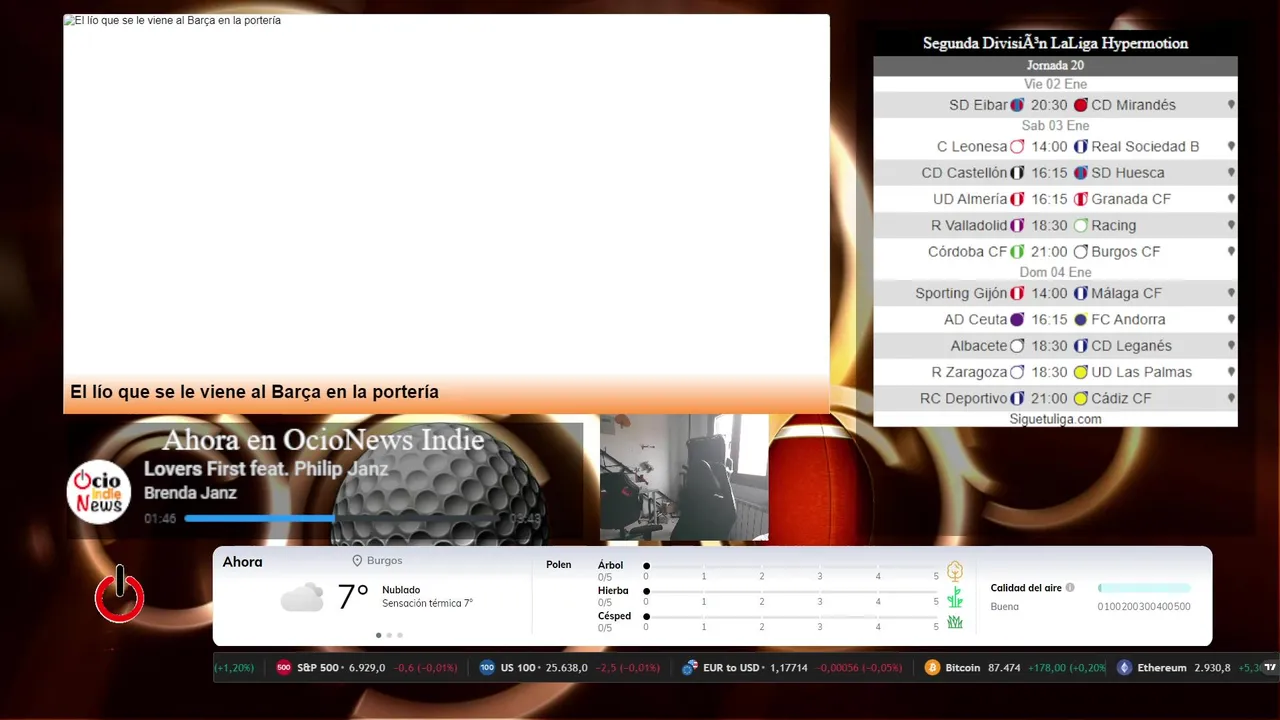Image resolution: width=1280 pixels, height=720 pixels.
Task: Click the 'C Leonesa' team name
Action: point(972,146)
